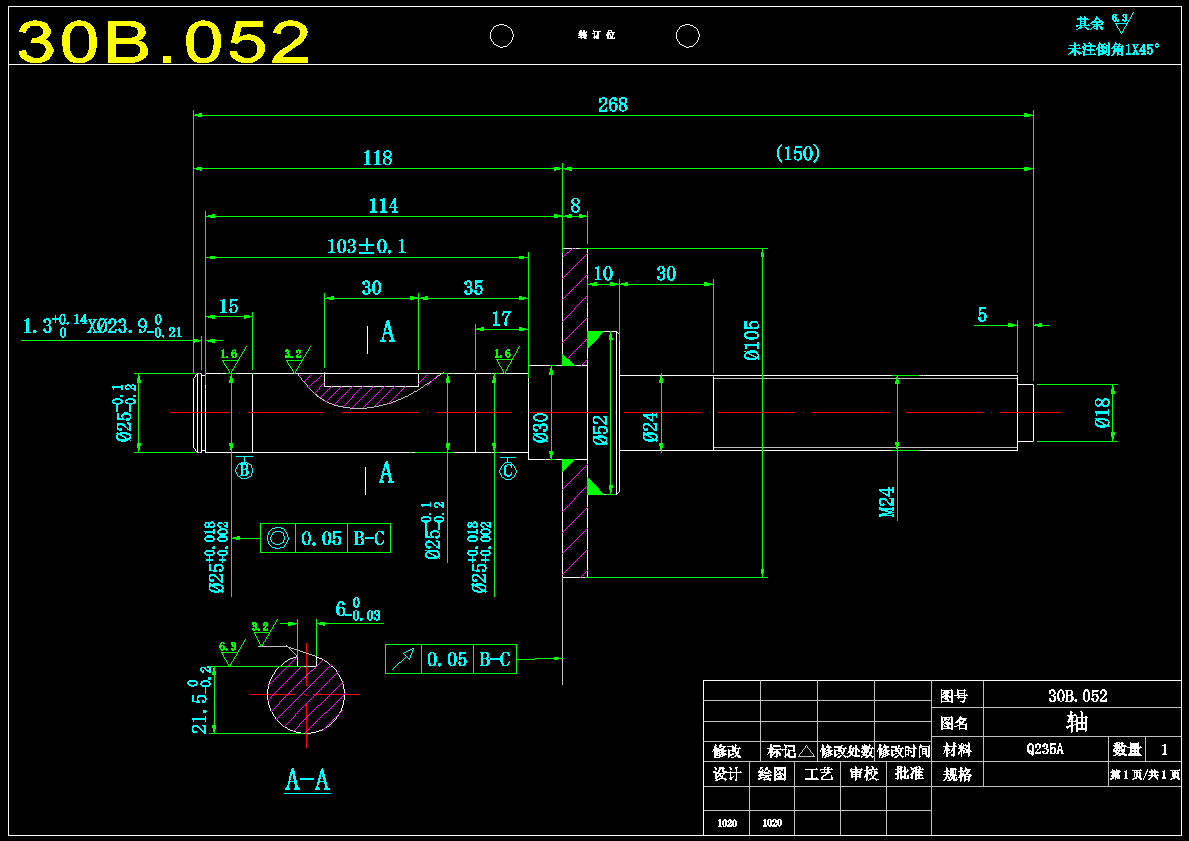
Task: Select the 118 dimension text
Action: pyautogui.click(x=378, y=158)
